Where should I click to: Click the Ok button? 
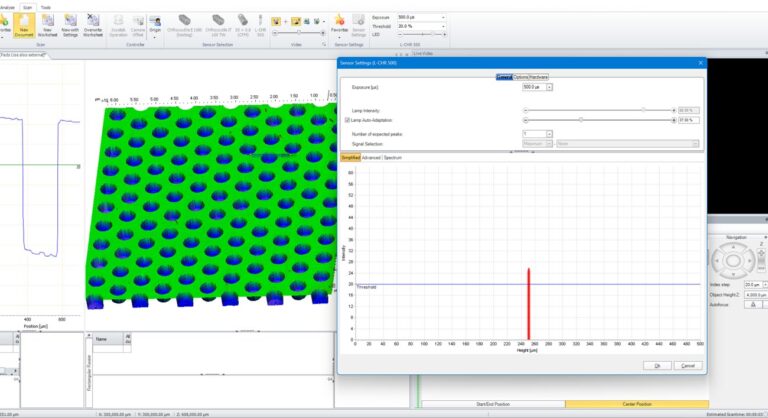(657, 365)
